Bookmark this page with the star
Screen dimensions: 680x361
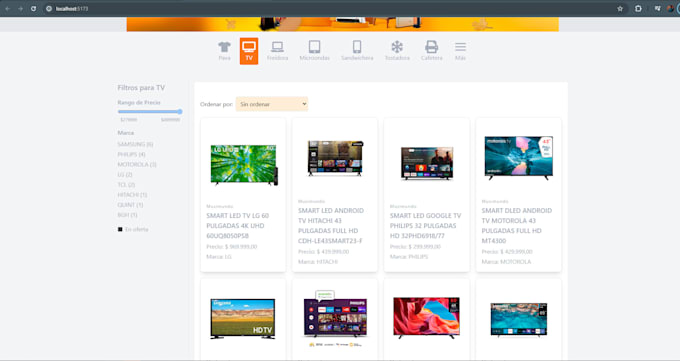(x=620, y=8)
